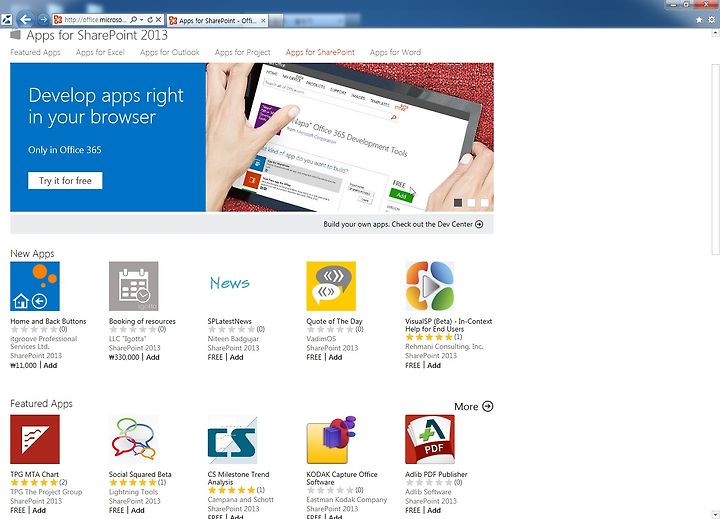
Task: Open the Adlib PDF Publisher app icon
Action: pyautogui.click(x=430, y=439)
